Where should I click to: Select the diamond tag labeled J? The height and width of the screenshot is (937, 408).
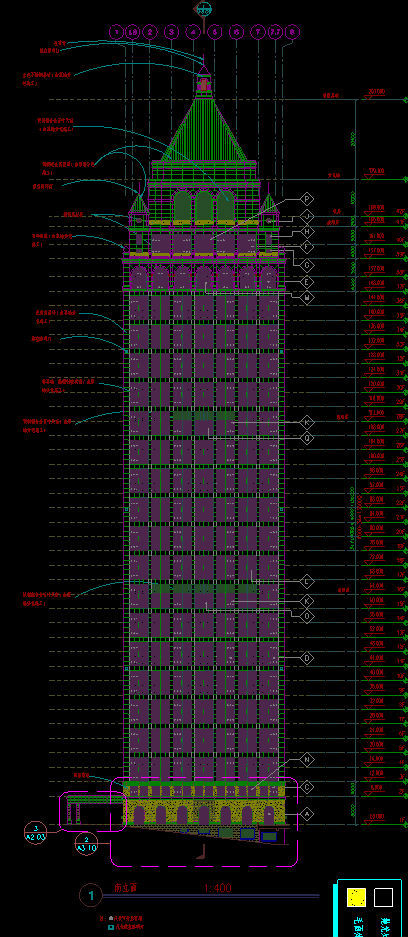pyautogui.click(x=307, y=216)
